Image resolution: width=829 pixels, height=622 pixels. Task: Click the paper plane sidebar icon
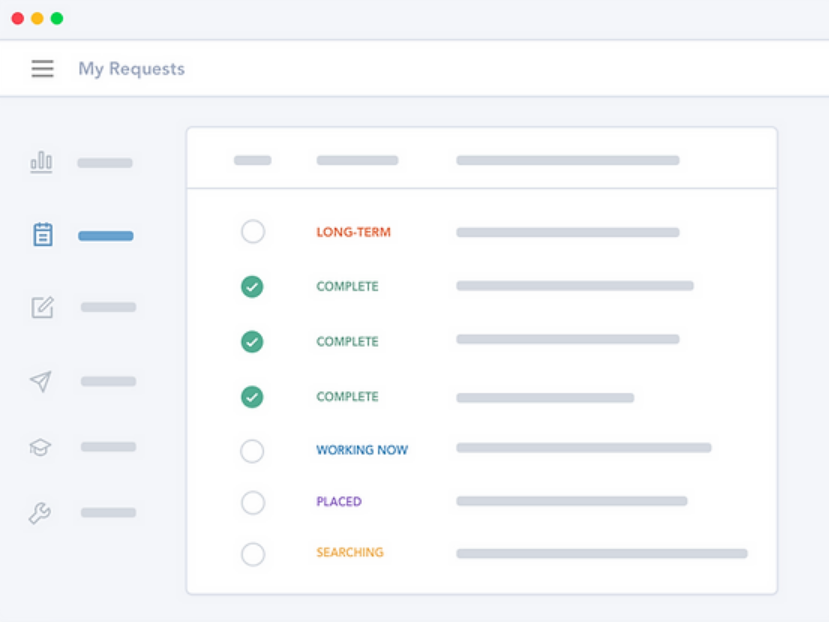[x=41, y=381]
